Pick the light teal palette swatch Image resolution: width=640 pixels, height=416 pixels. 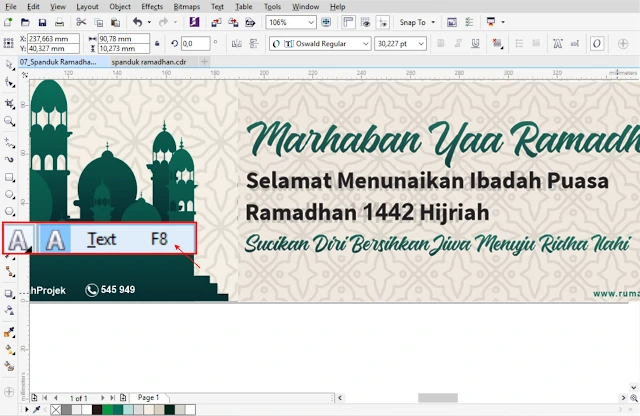pyautogui.click(x=128, y=409)
